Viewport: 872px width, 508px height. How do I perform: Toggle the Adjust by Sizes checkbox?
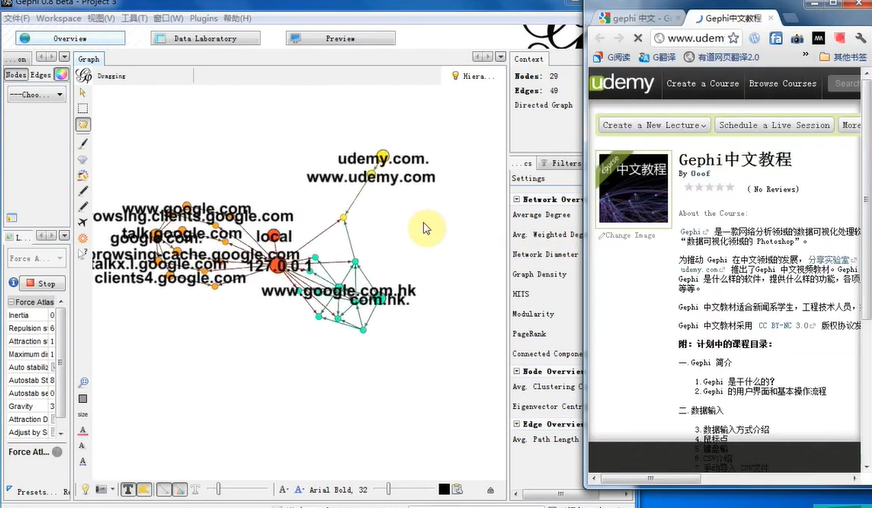(53, 432)
